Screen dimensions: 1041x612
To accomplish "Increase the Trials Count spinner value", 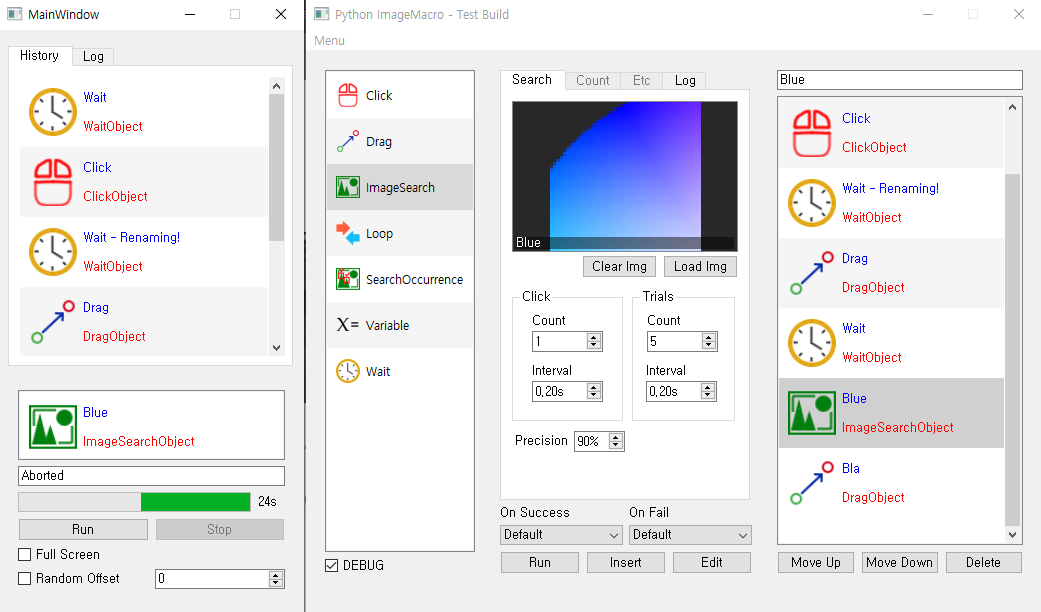I will tap(709, 337).
